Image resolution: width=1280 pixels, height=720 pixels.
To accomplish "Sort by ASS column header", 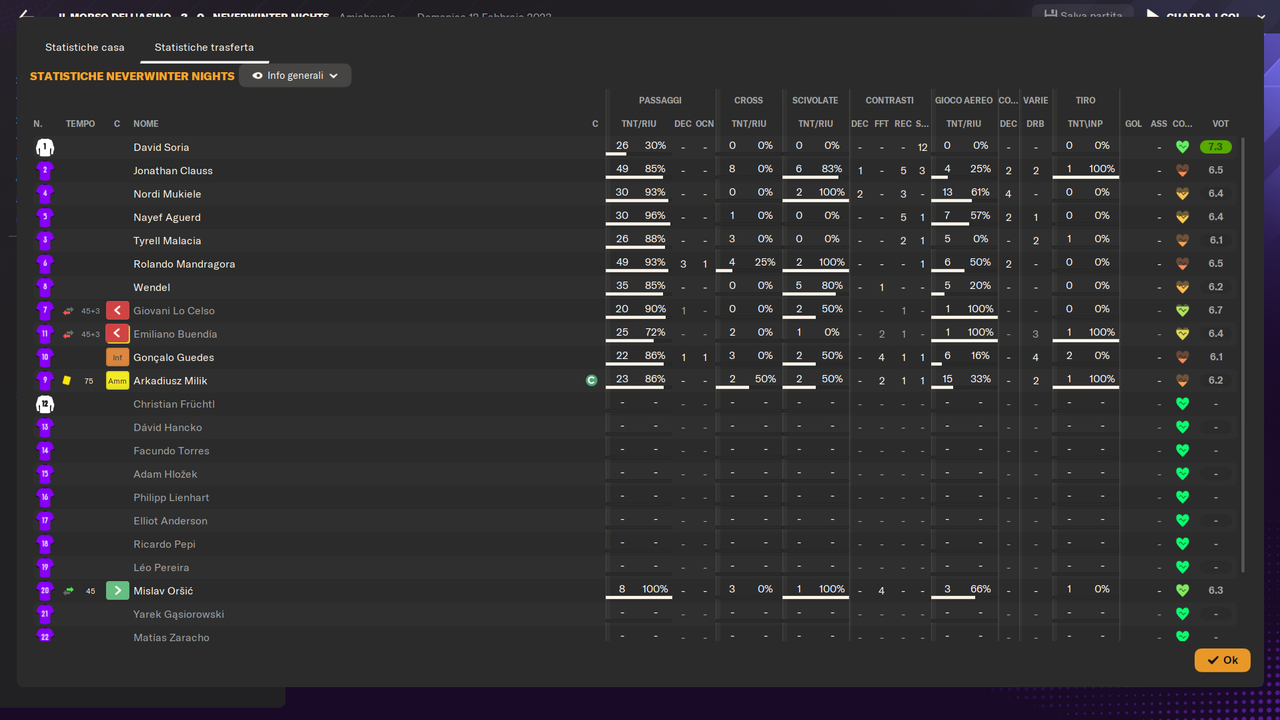I will [x=1159, y=124].
